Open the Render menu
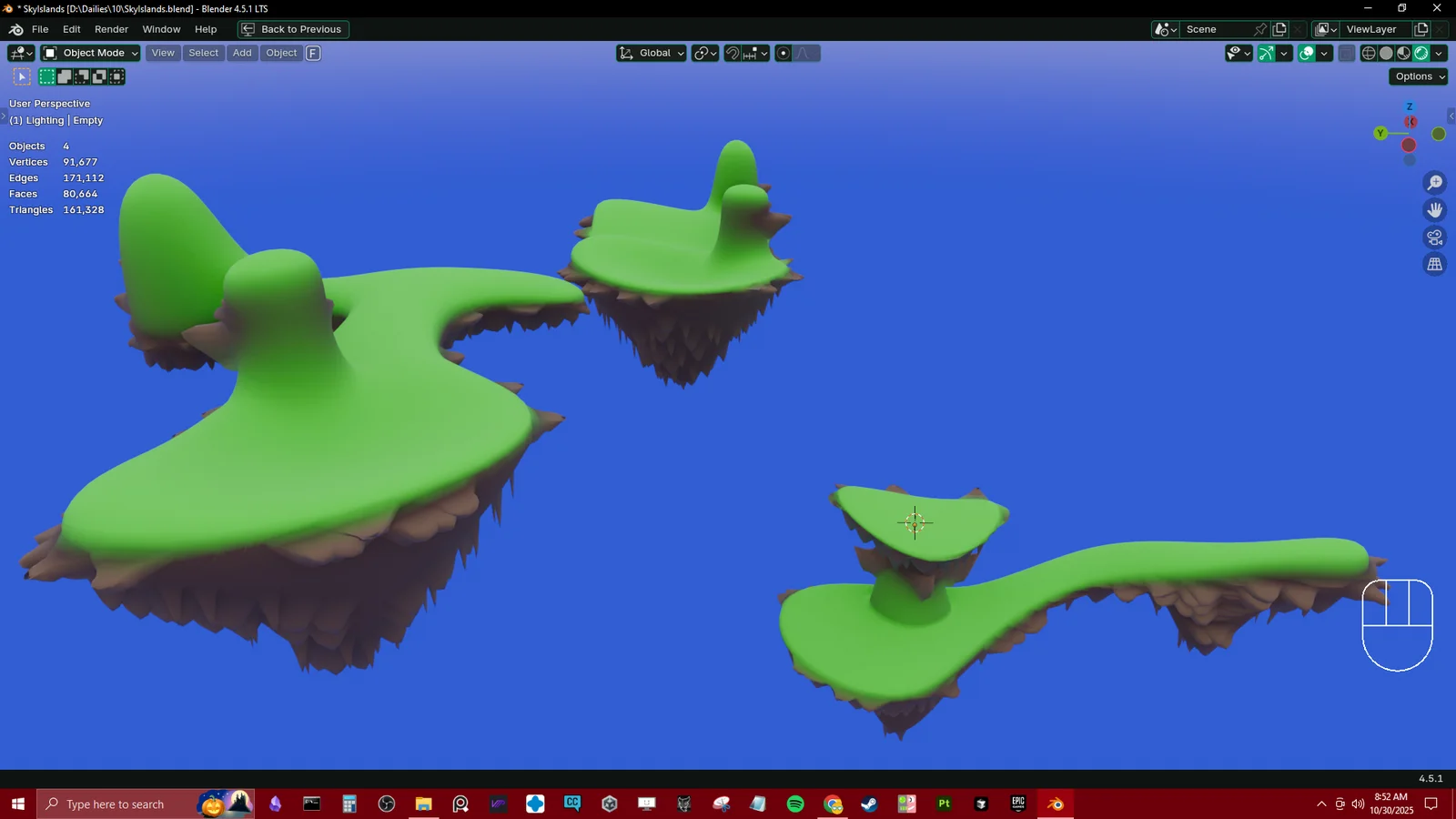 click(111, 29)
